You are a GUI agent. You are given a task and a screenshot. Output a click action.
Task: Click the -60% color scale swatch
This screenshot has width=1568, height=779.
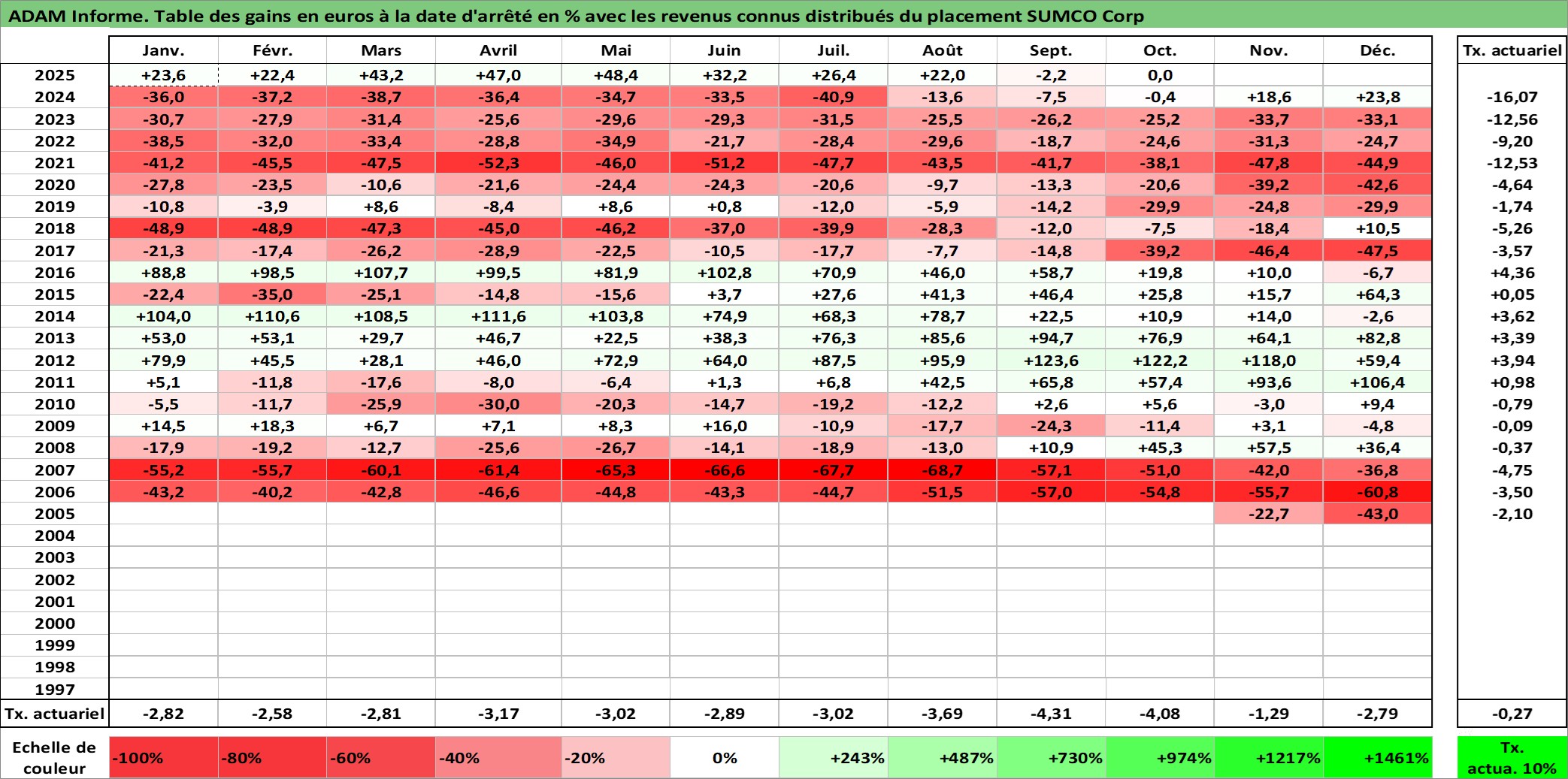coord(381,757)
